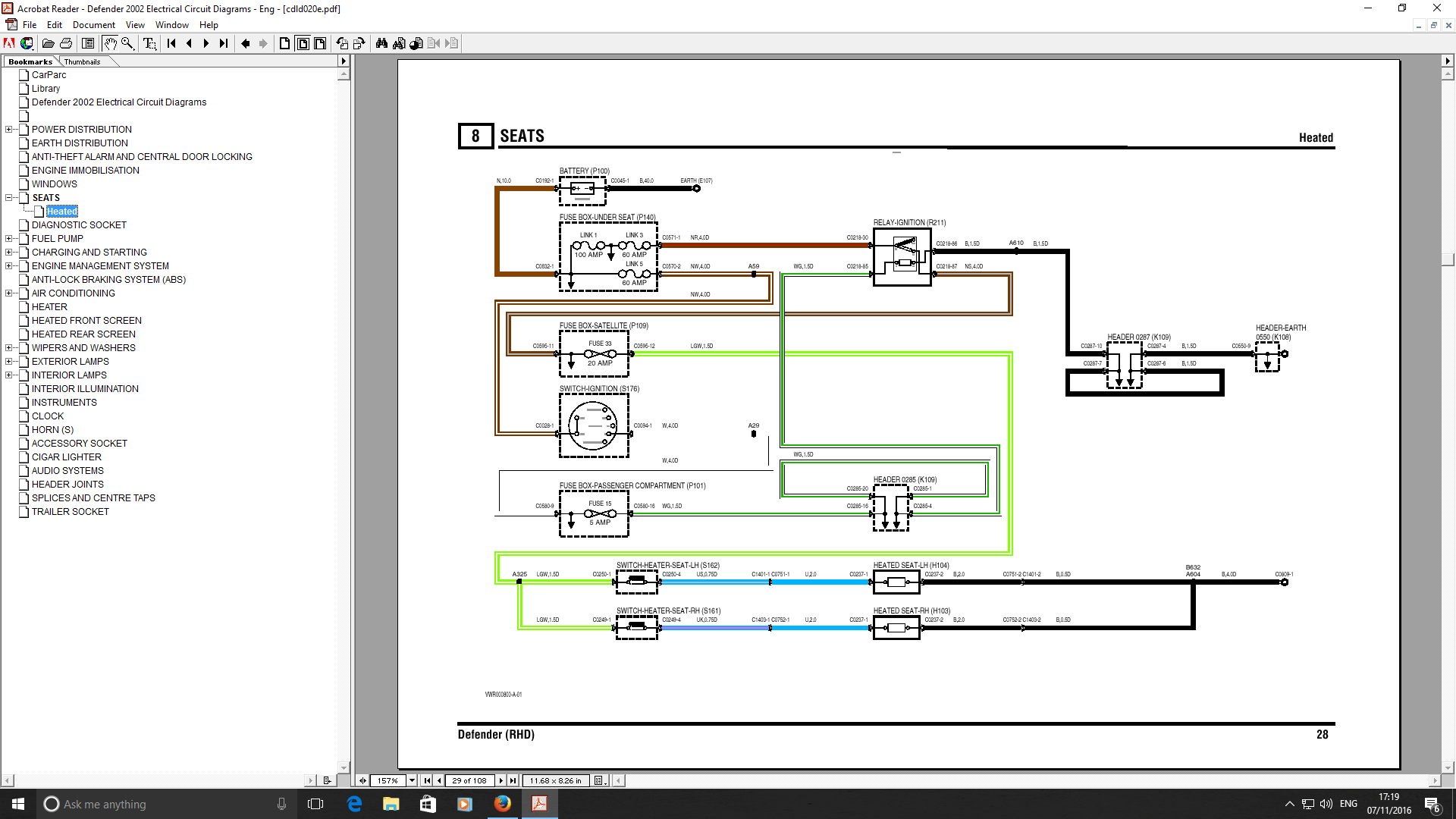Rotate view counter-clockwise icon
This screenshot has width=1456, height=819.
tap(342, 43)
